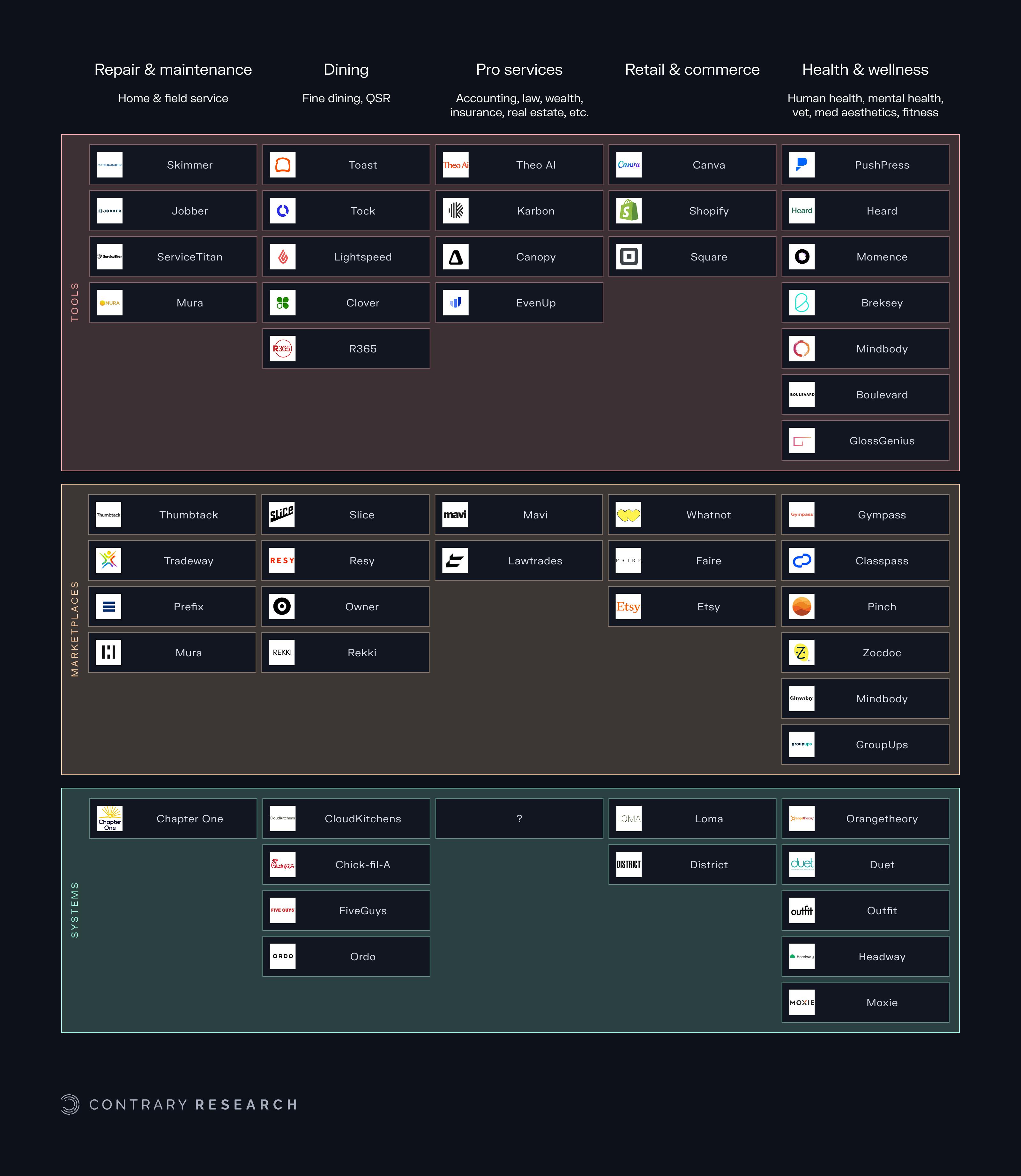Click the Outfit name text

pyautogui.click(x=882, y=910)
